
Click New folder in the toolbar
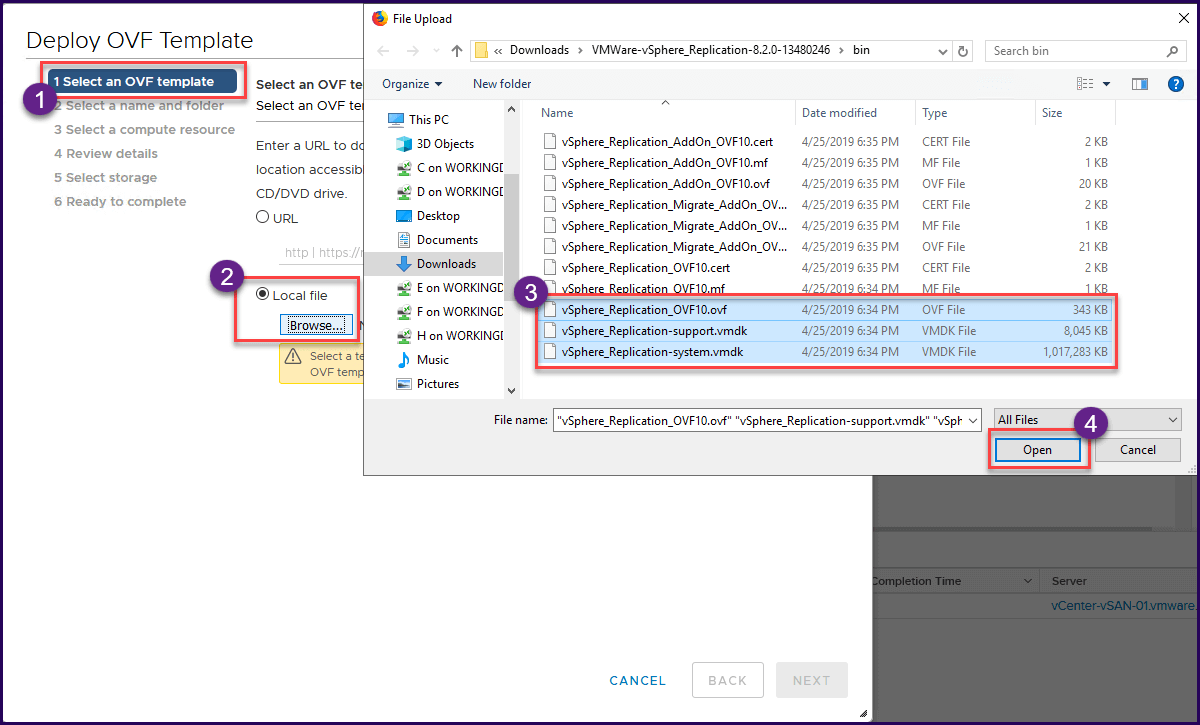click(502, 84)
